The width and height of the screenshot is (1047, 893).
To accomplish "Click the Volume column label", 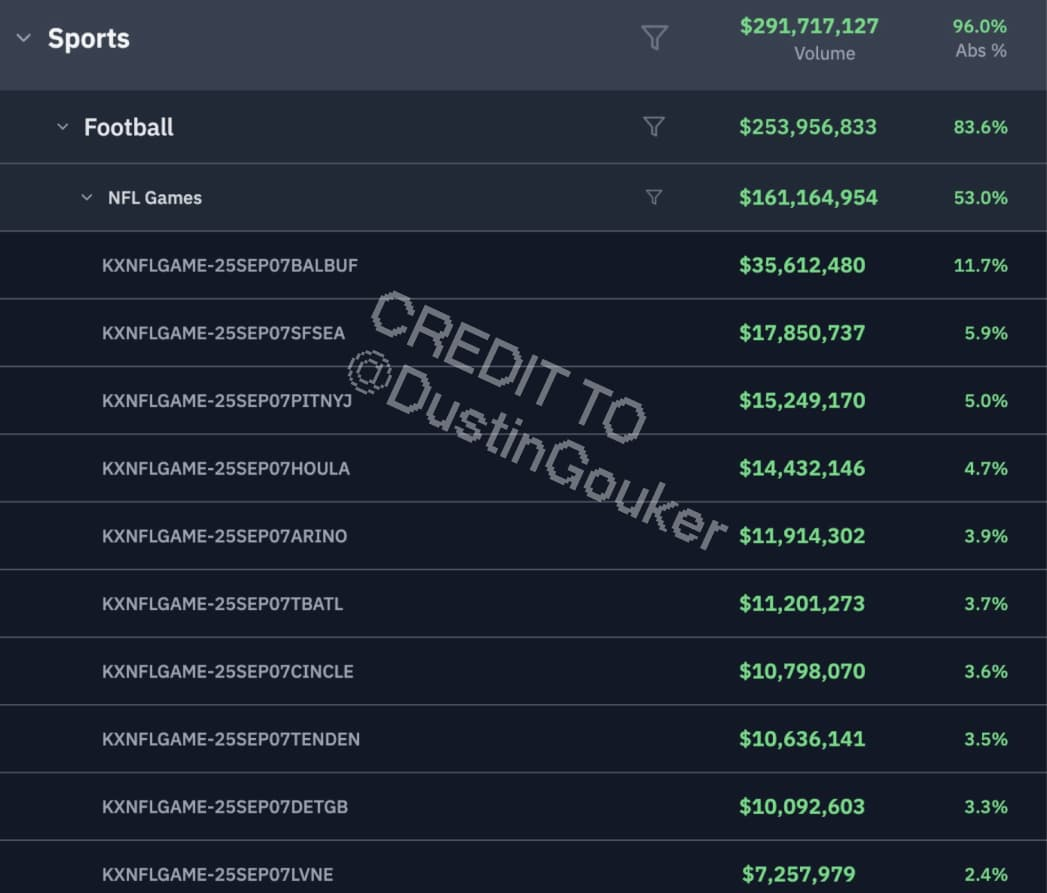I will [824, 53].
